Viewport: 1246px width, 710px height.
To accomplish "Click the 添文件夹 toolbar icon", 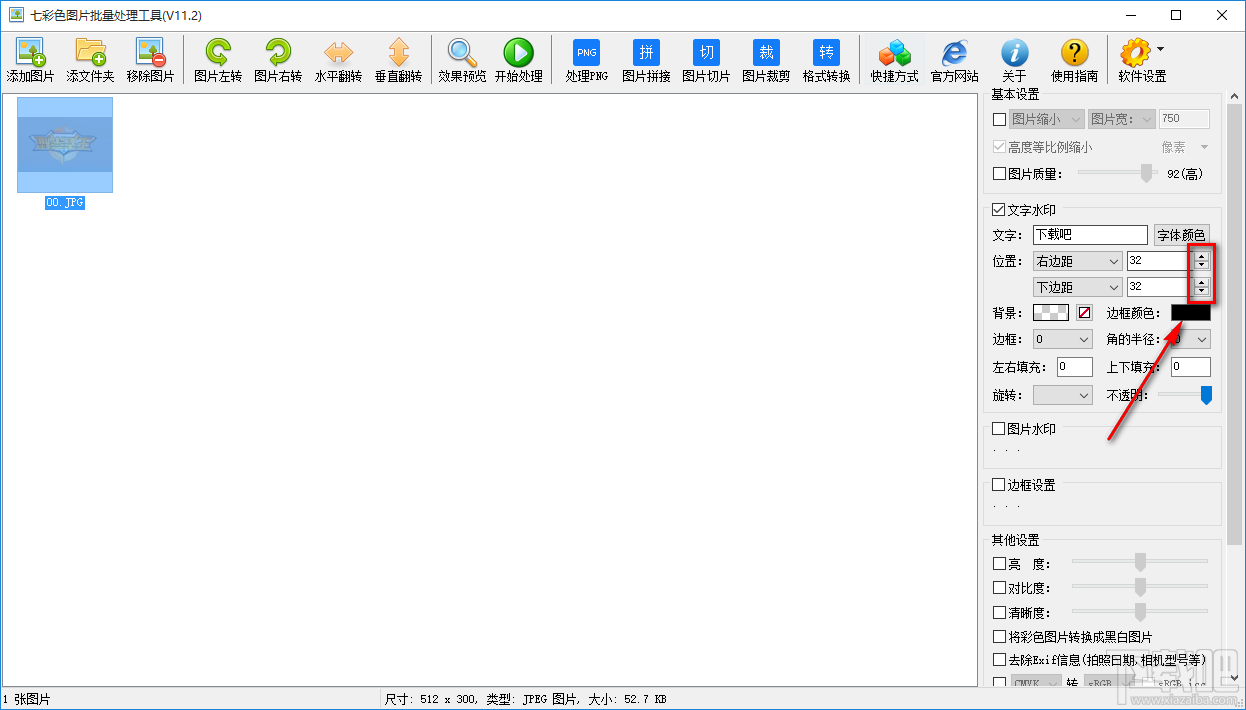I will pos(90,53).
